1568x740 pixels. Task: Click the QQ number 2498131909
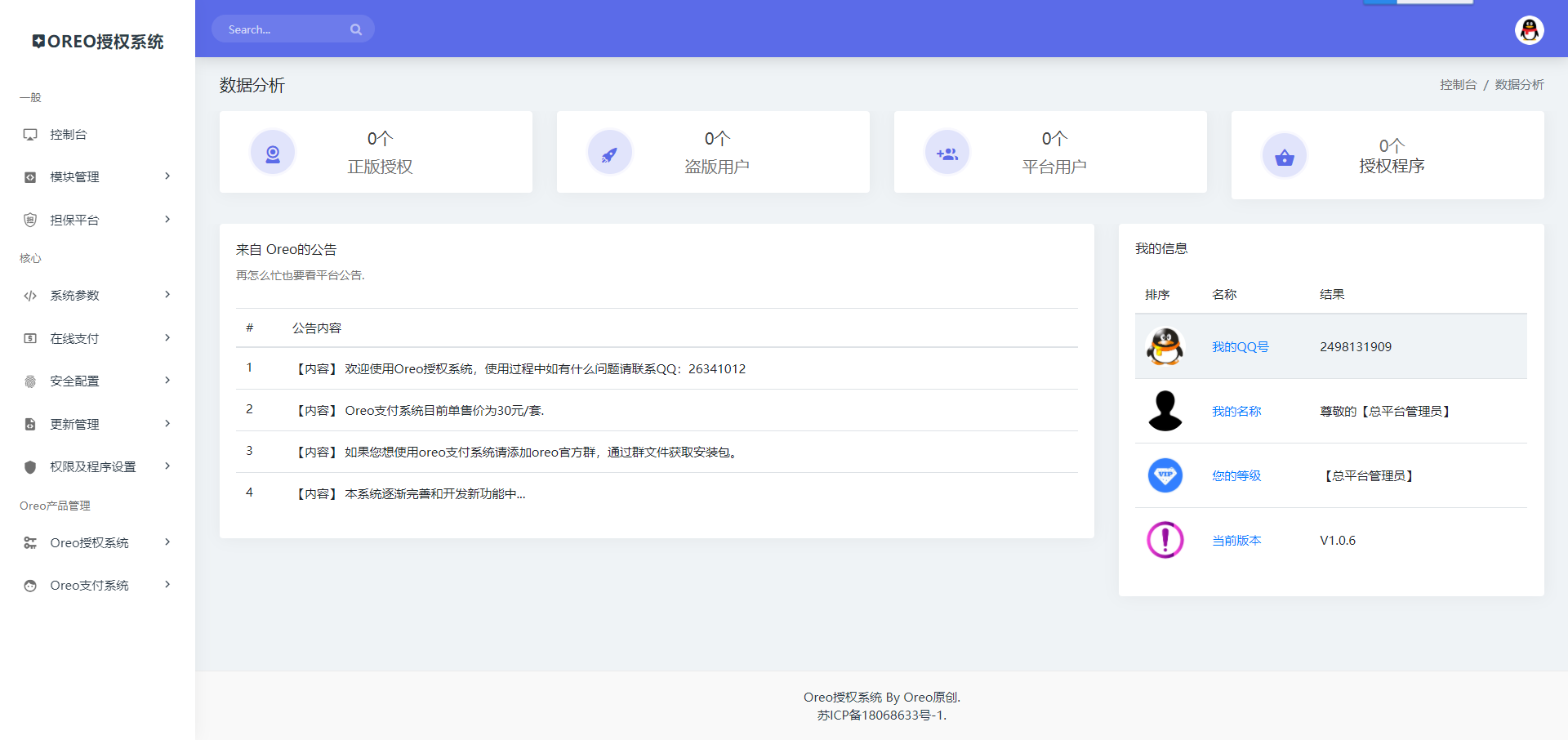1356,347
